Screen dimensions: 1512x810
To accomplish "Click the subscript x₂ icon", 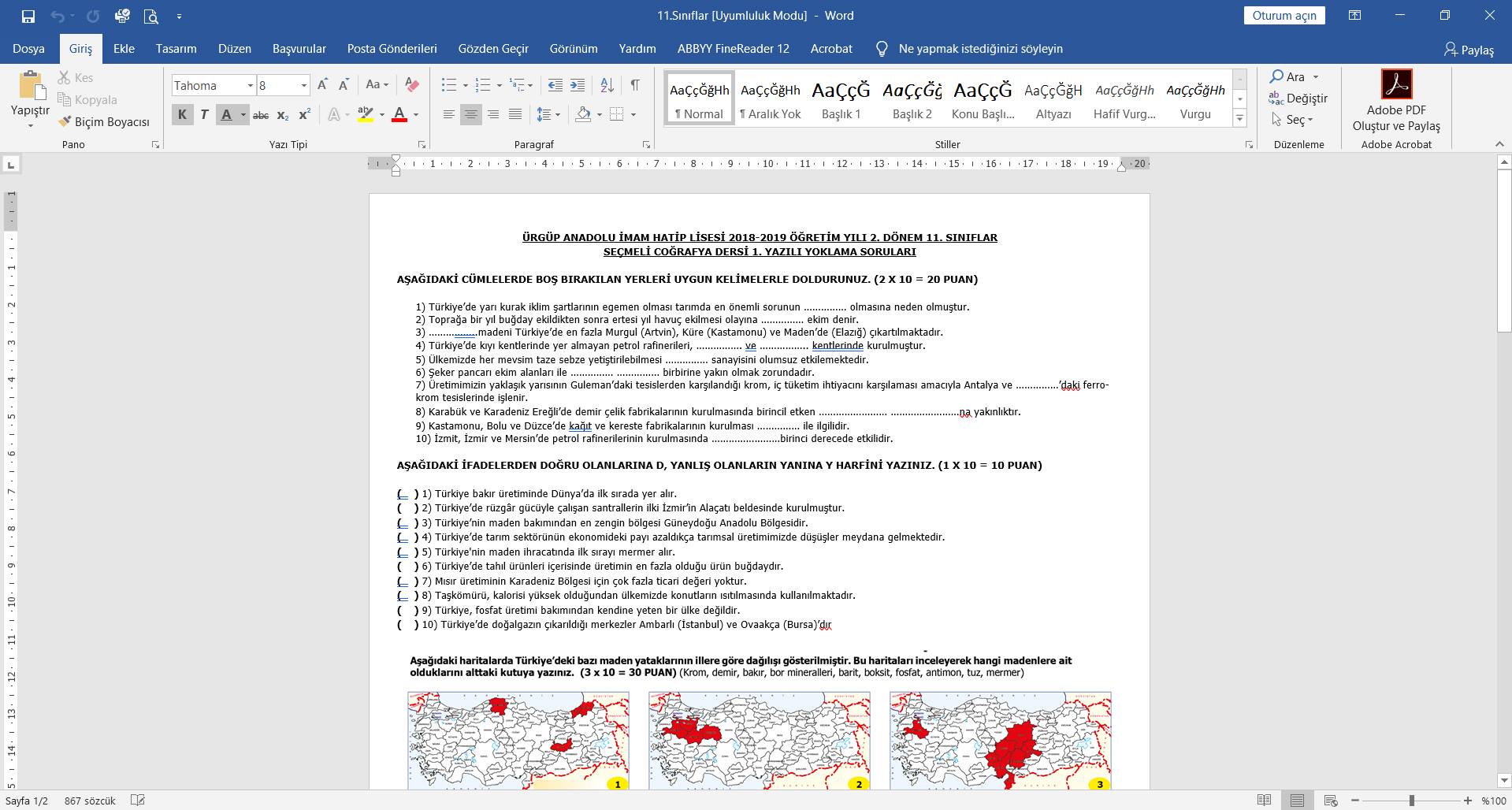I will tap(283, 115).
